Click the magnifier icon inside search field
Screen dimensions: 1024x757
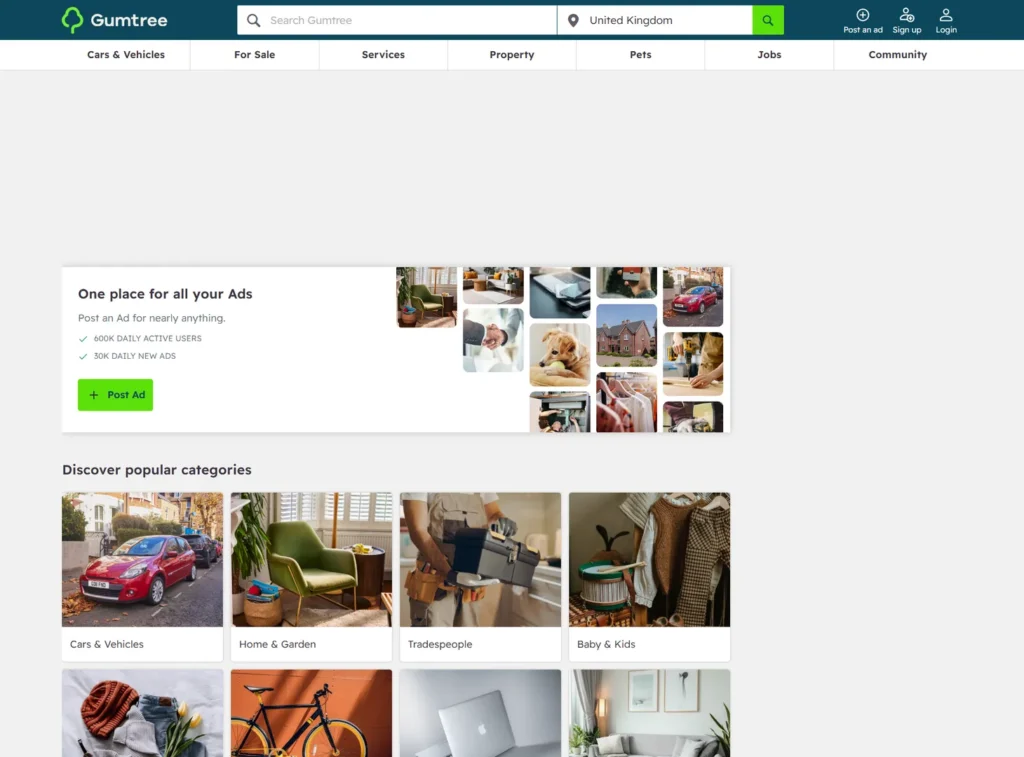point(253,20)
